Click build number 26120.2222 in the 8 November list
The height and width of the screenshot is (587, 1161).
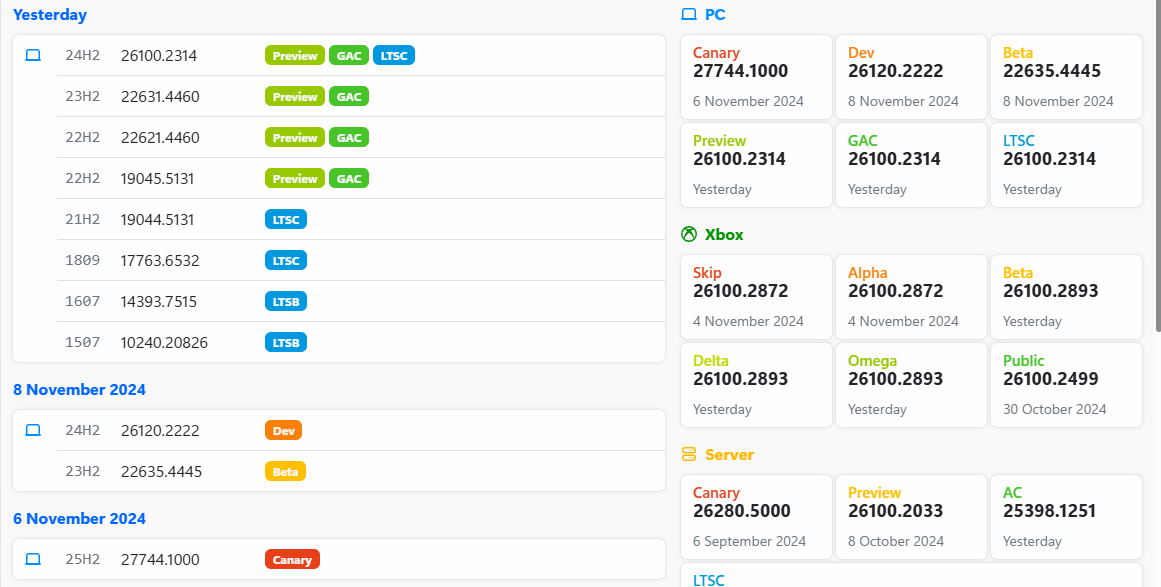160,431
